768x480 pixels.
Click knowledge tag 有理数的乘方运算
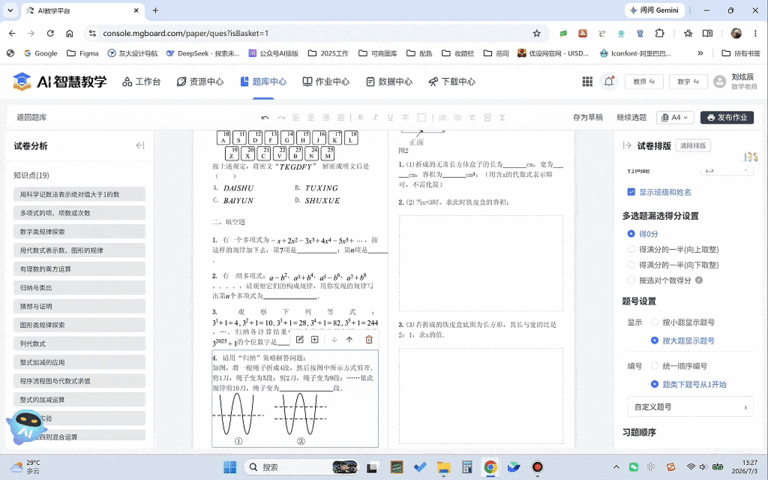coord(79,269)
